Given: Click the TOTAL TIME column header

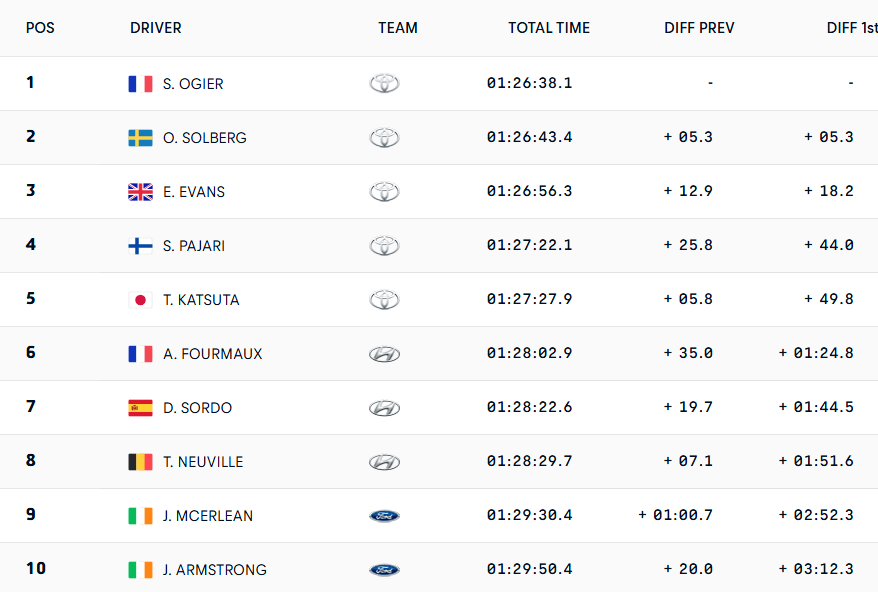Looking at the screenshot, I should tap(549, 28).
